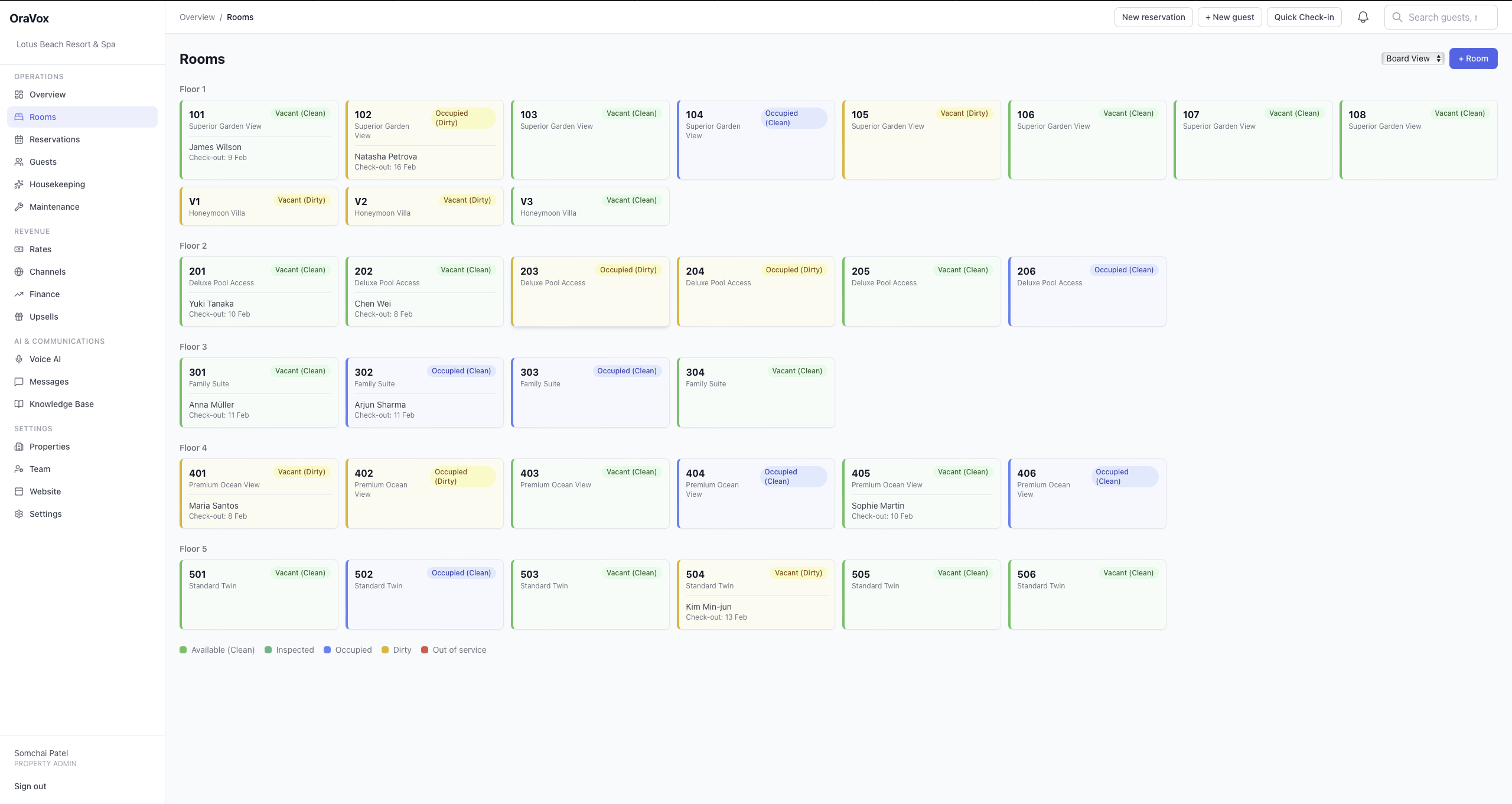
Task: Click the Dirty legend color dot
Action: pyautogui.click(x=384, y=650)
